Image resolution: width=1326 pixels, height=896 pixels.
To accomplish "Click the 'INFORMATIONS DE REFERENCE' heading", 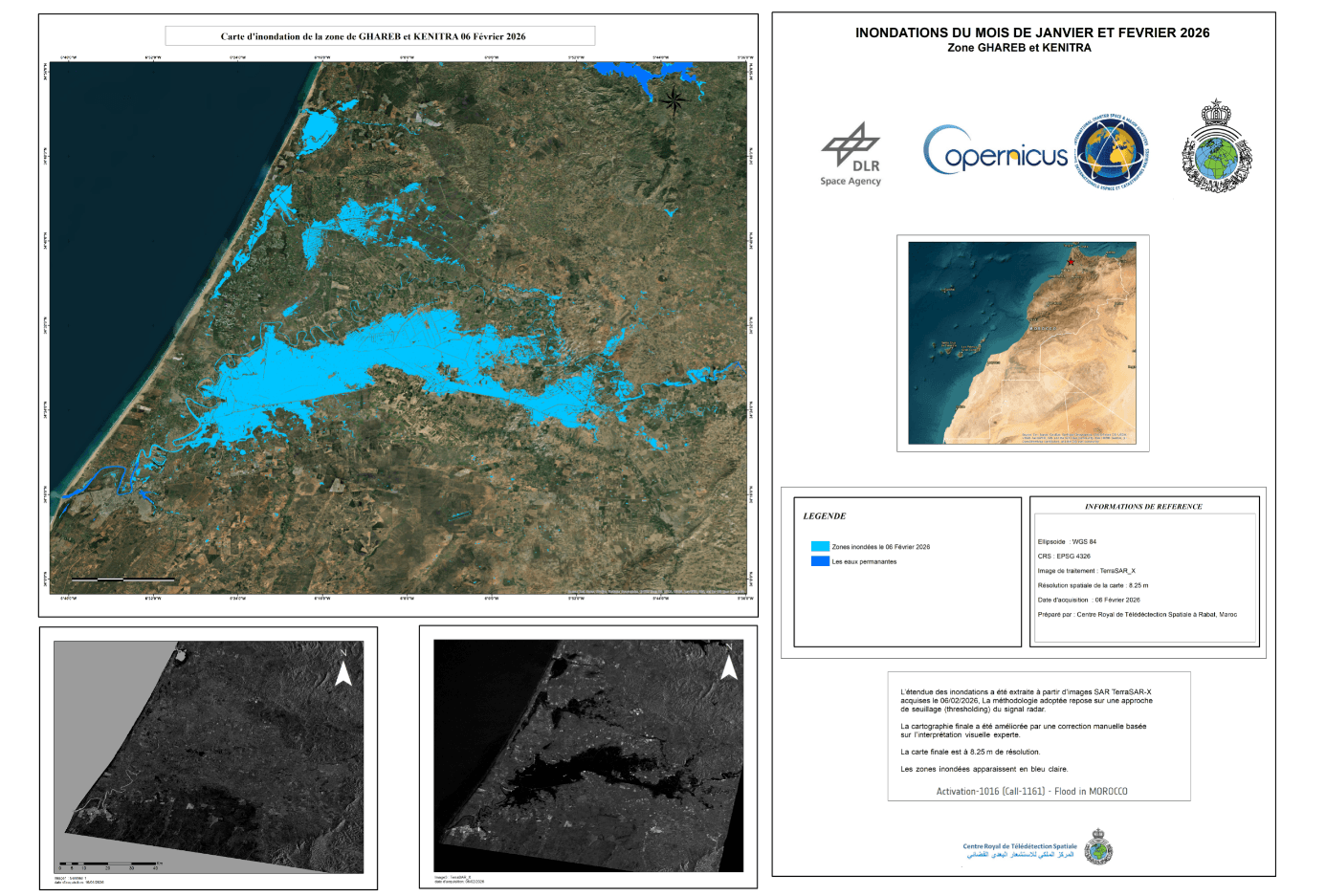I will tap(1143, 507).
